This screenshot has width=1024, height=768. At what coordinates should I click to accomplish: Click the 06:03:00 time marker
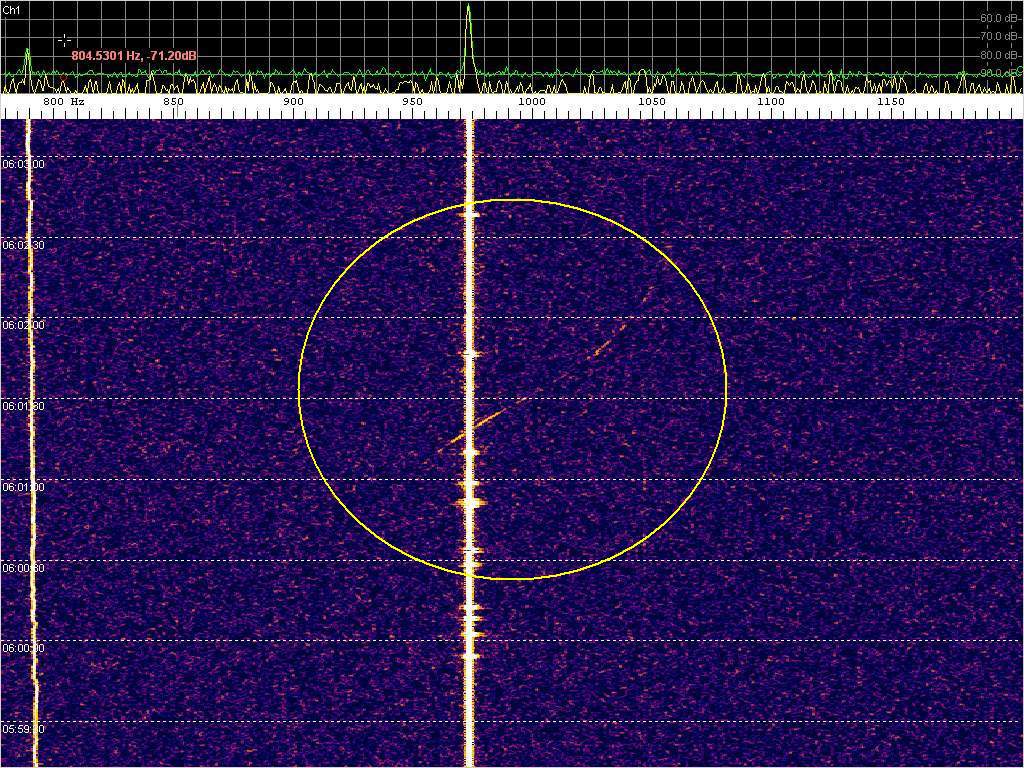click(22, 163)
